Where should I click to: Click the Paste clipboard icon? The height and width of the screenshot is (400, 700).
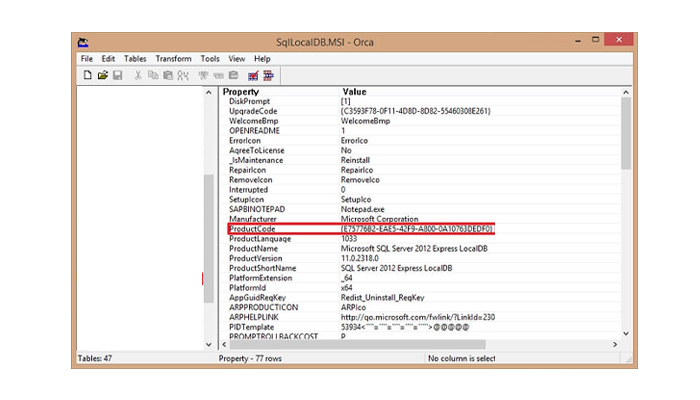coord(168,75)
